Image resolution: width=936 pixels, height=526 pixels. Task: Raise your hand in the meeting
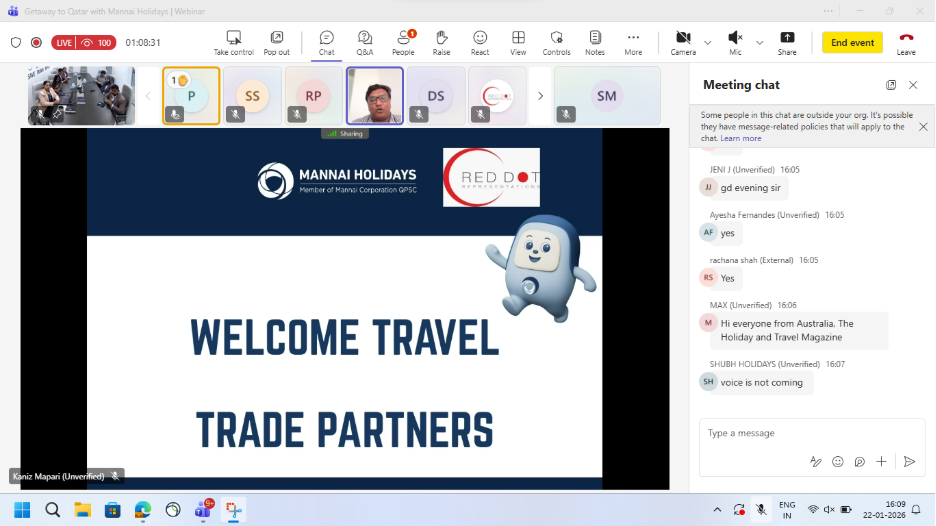click(441, 42)
